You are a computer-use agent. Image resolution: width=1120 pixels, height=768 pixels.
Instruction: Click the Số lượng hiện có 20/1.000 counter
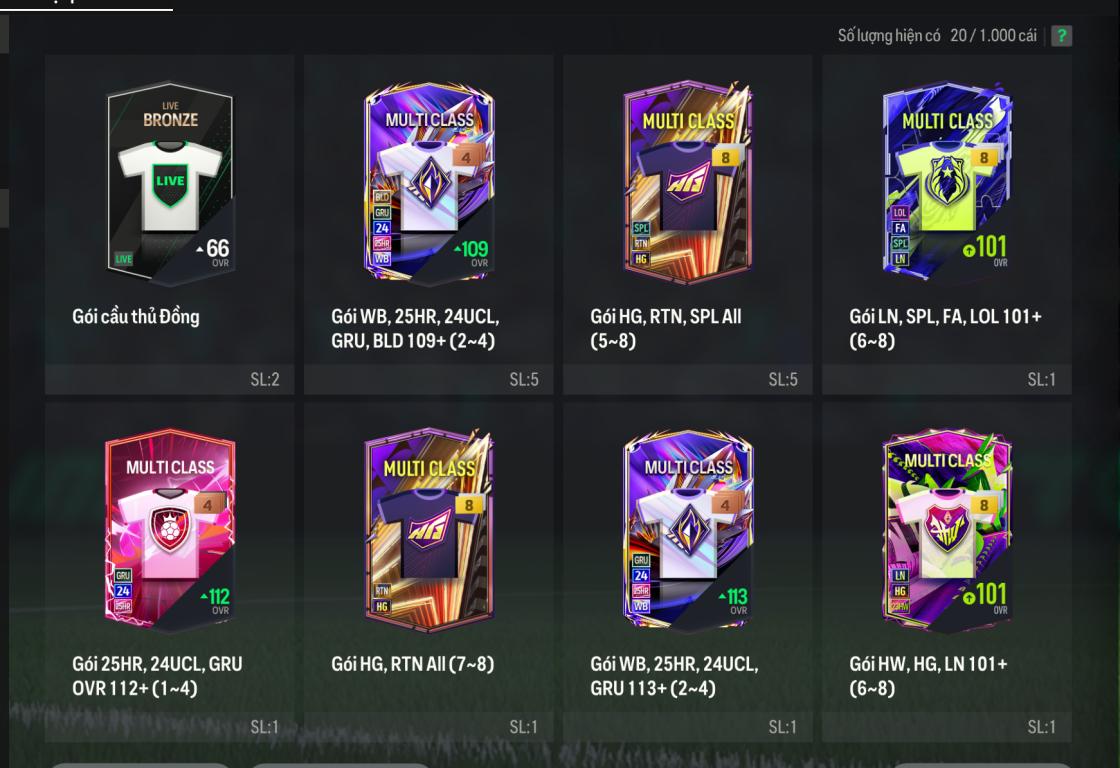click(936, 36)
